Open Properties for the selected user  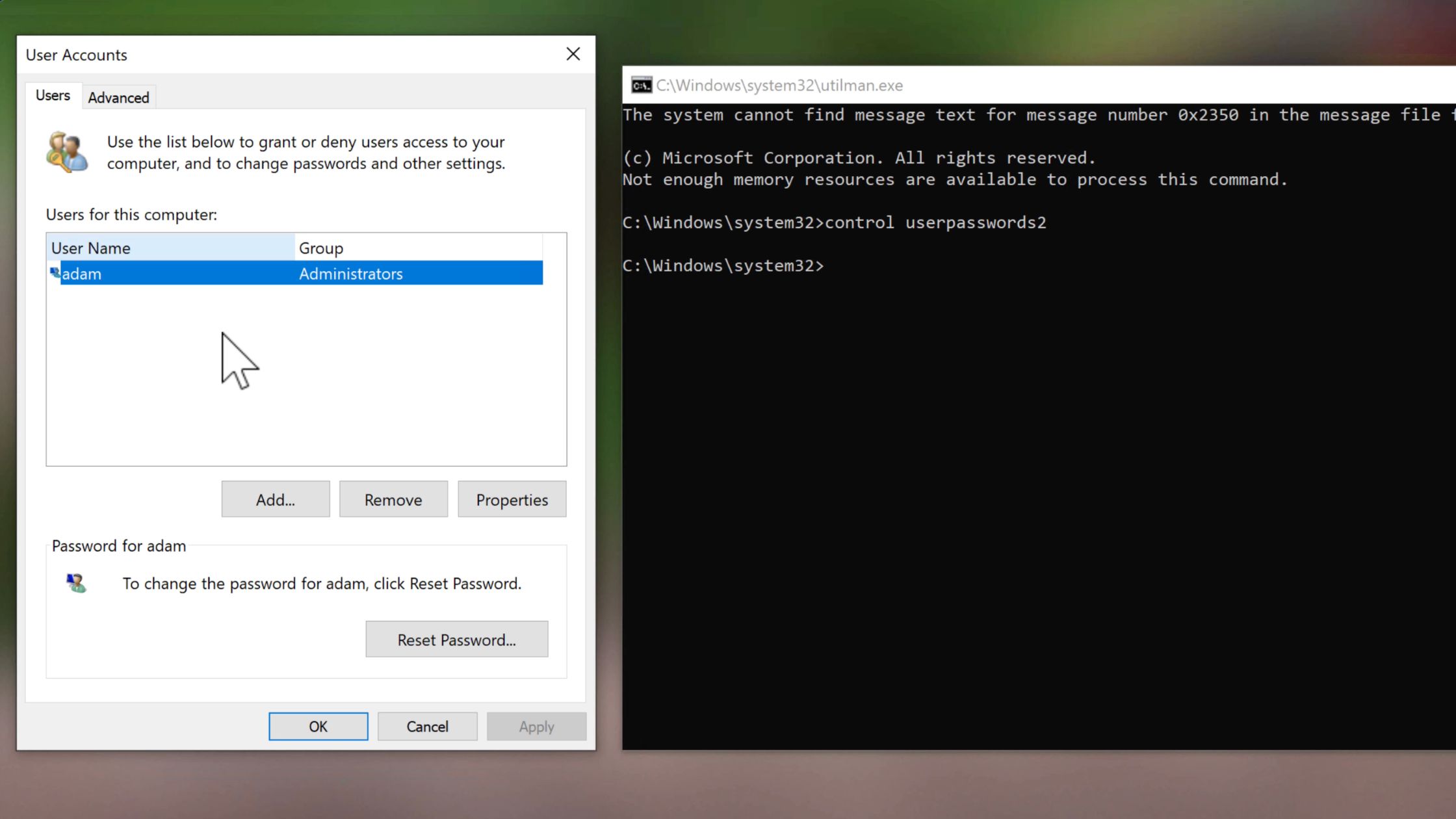512,499
